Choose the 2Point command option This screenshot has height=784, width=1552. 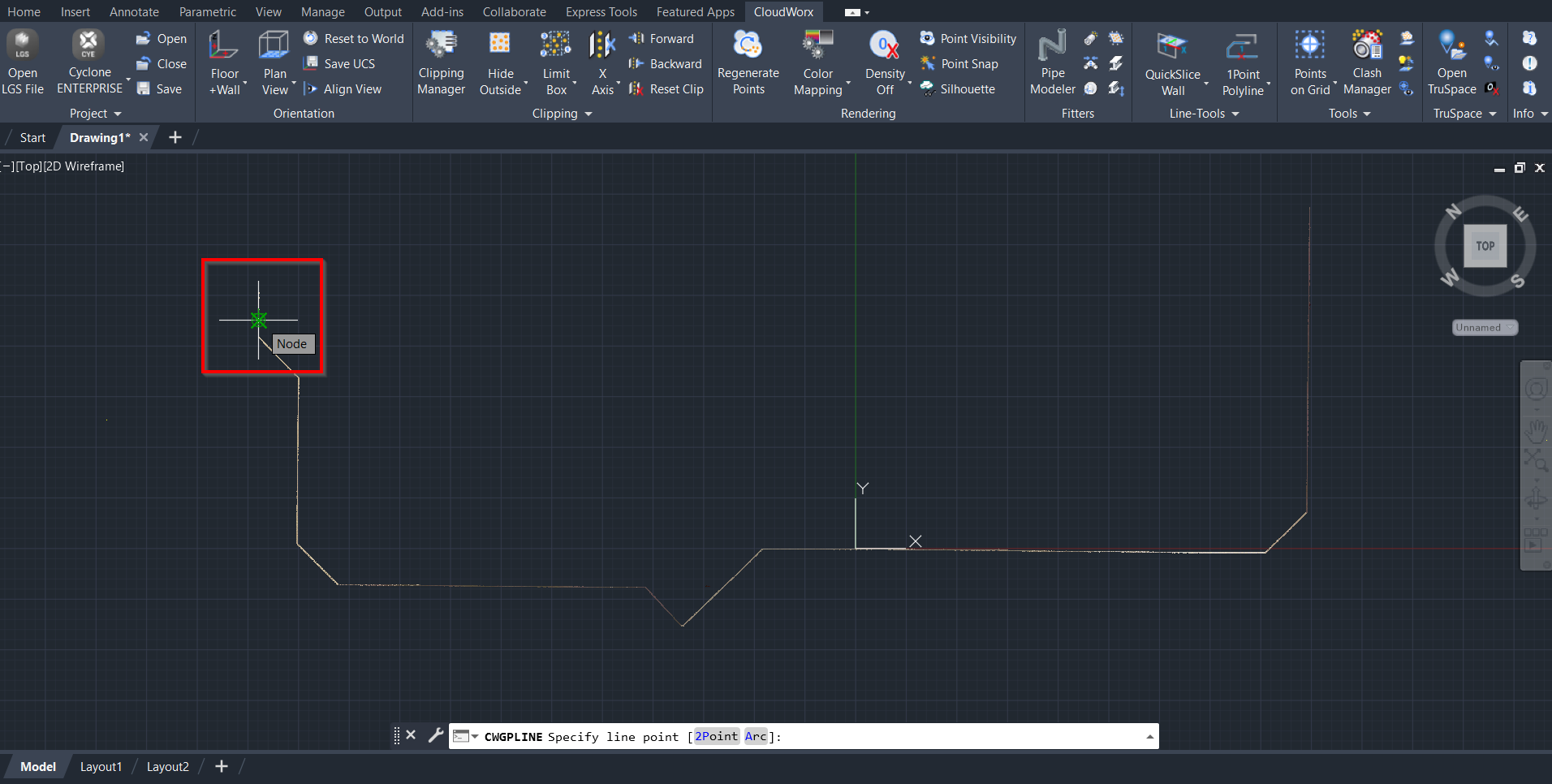[x=716, y=737]
